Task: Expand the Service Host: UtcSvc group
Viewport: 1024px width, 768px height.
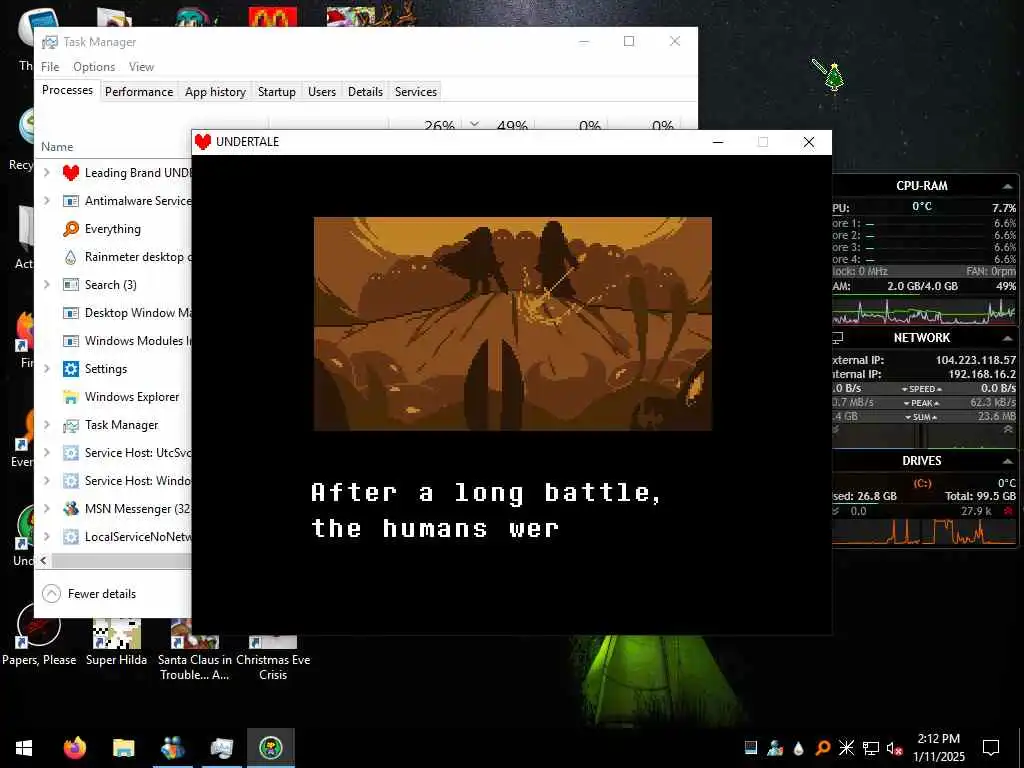Action: pyautogui.click(x=47, y=452)
